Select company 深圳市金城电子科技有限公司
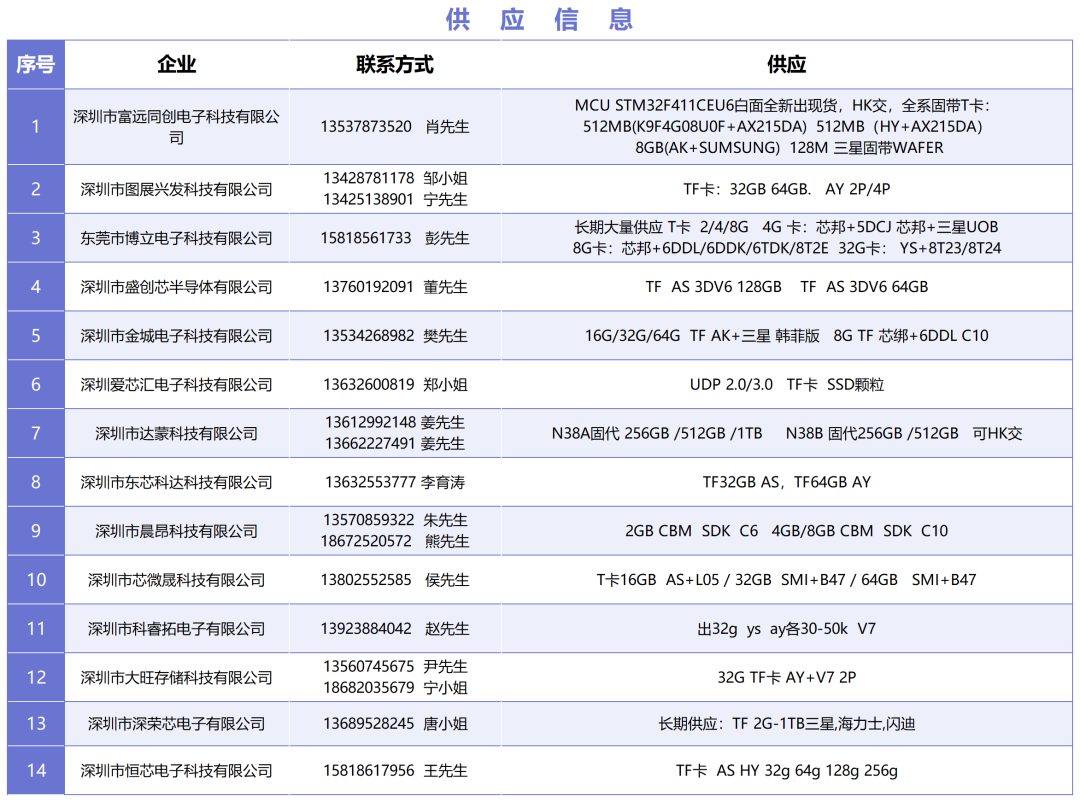Screen dimensions: 1080x802 [x=177, y=336]
